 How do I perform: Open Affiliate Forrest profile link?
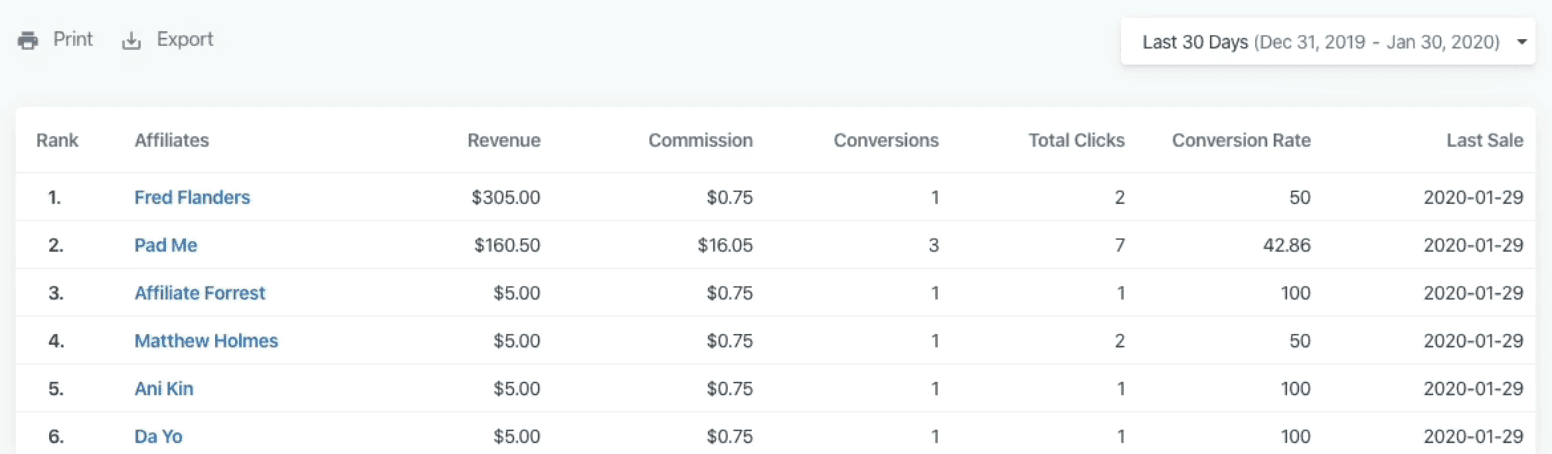200,293
